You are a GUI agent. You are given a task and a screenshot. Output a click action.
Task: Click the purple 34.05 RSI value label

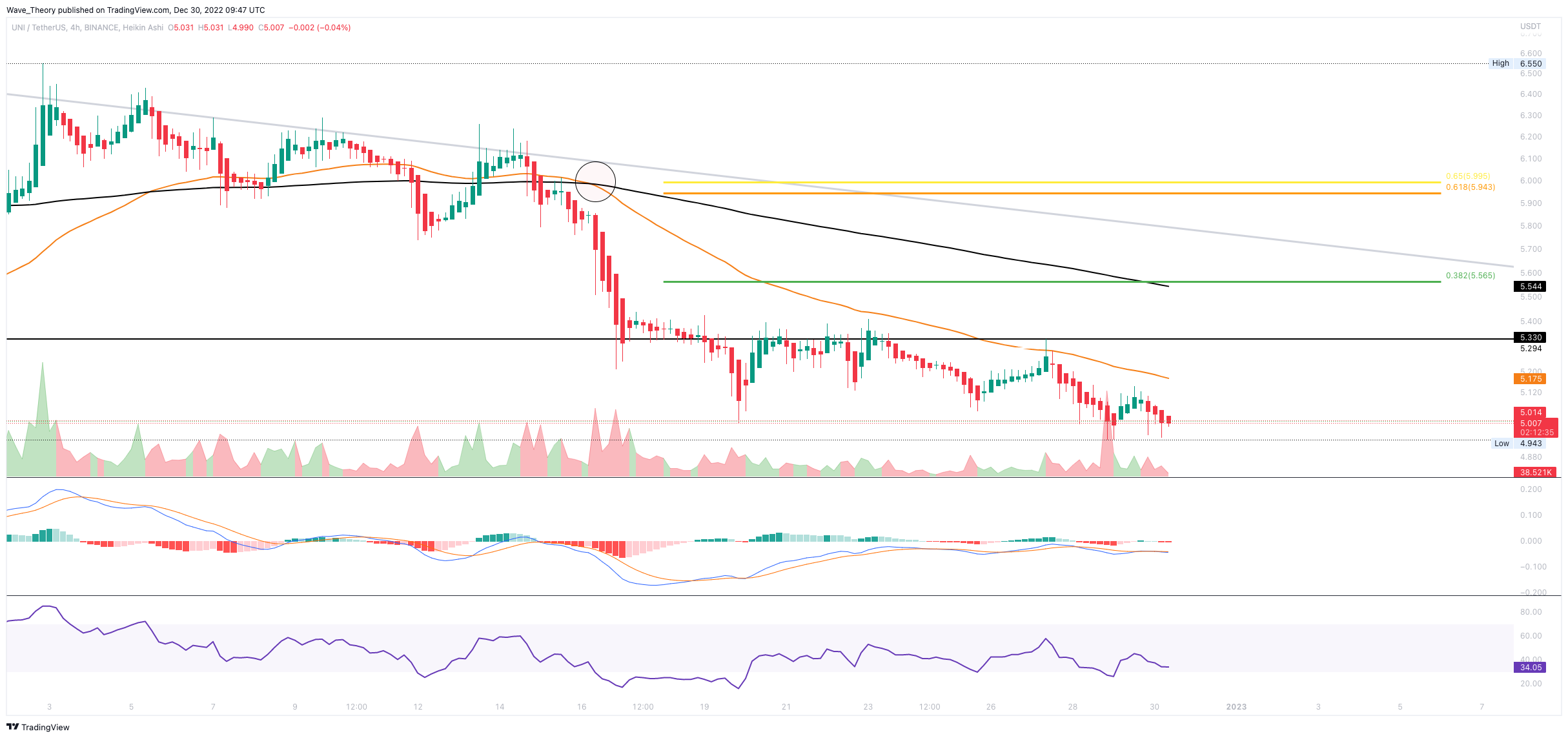tap(1530, 668)
